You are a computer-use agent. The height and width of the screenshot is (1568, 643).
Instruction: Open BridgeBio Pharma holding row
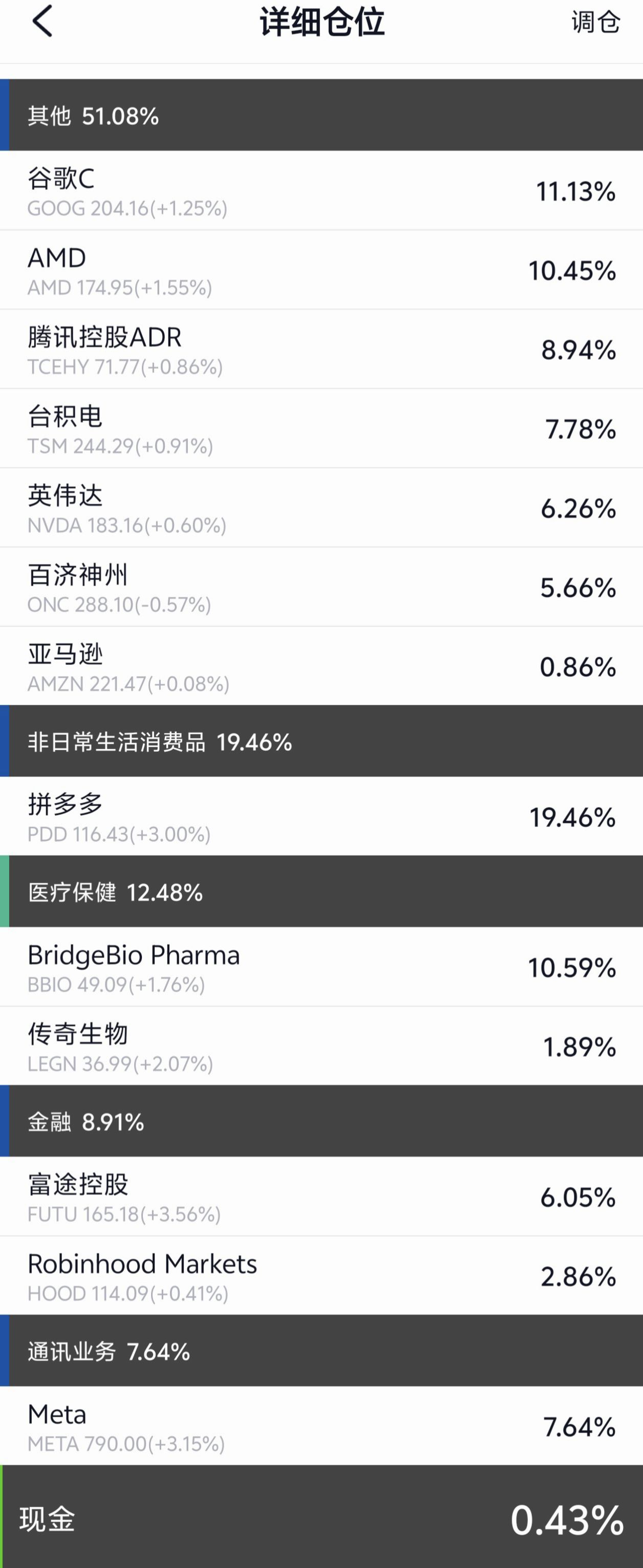321,967
